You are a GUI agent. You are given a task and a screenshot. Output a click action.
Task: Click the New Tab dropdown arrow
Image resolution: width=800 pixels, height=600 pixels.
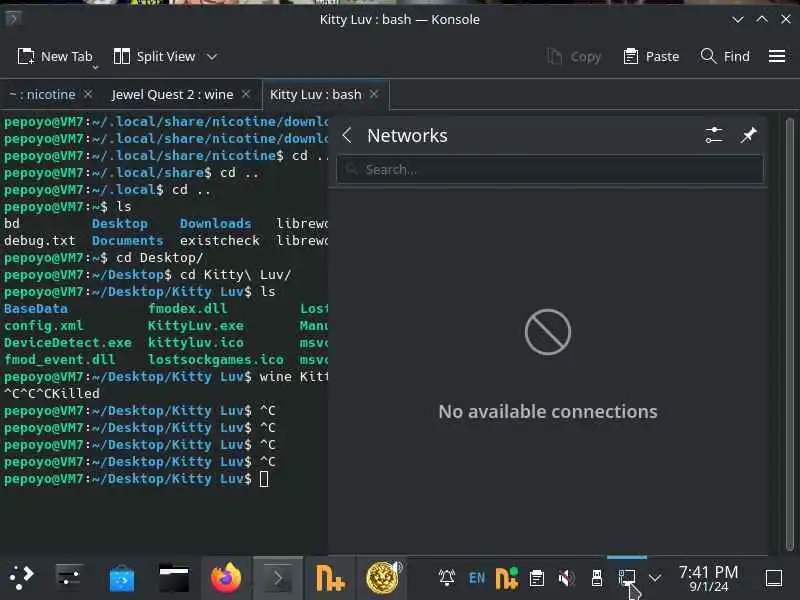[x=95, y=67]
